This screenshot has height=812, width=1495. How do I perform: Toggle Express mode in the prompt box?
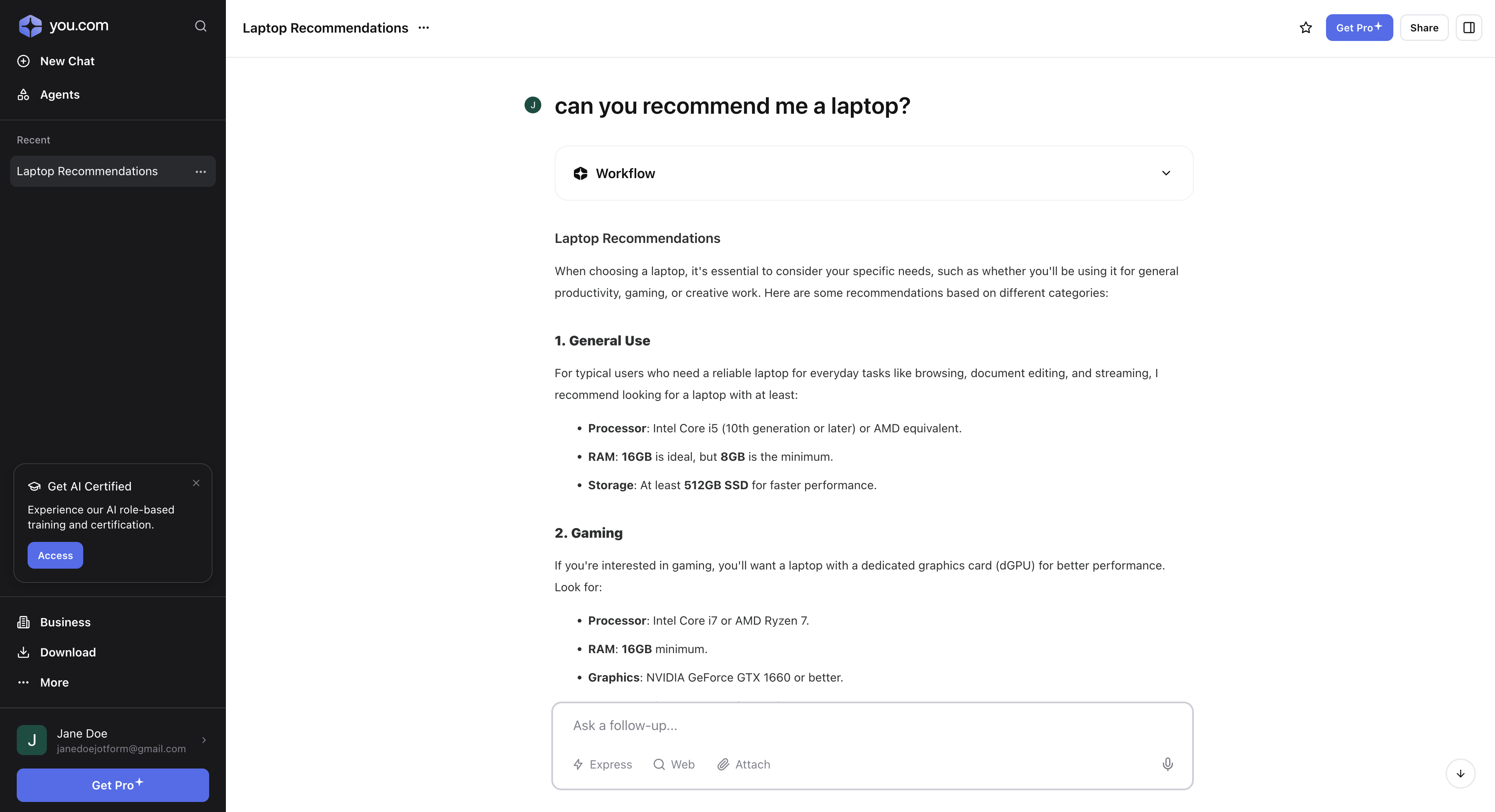[602, 764]
